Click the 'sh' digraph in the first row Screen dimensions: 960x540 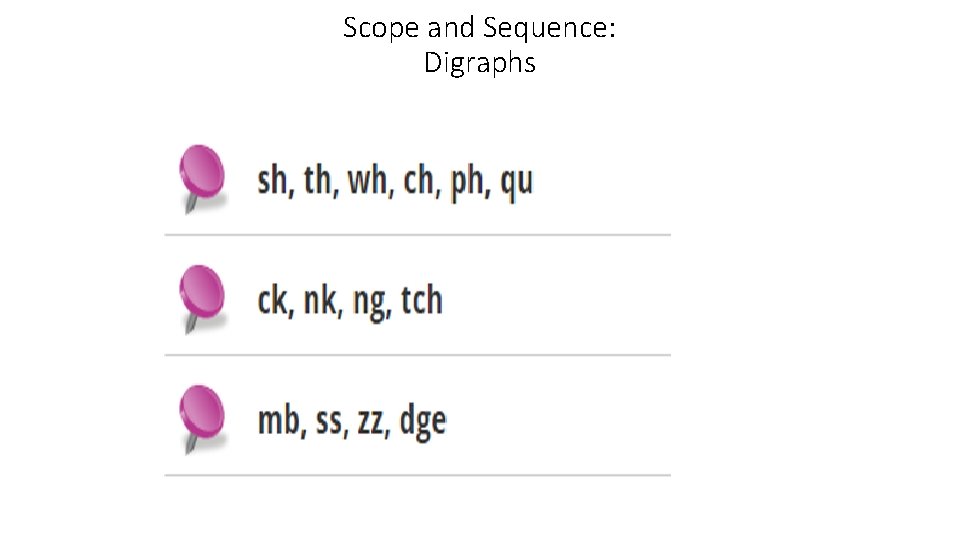tap(272, 182)
